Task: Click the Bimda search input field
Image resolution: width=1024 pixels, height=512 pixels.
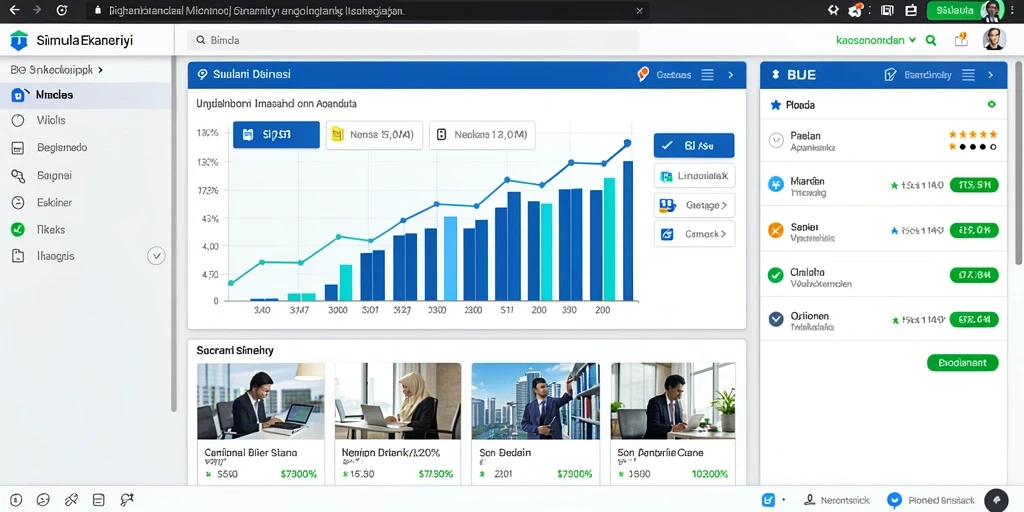Action: click(413, 40)
